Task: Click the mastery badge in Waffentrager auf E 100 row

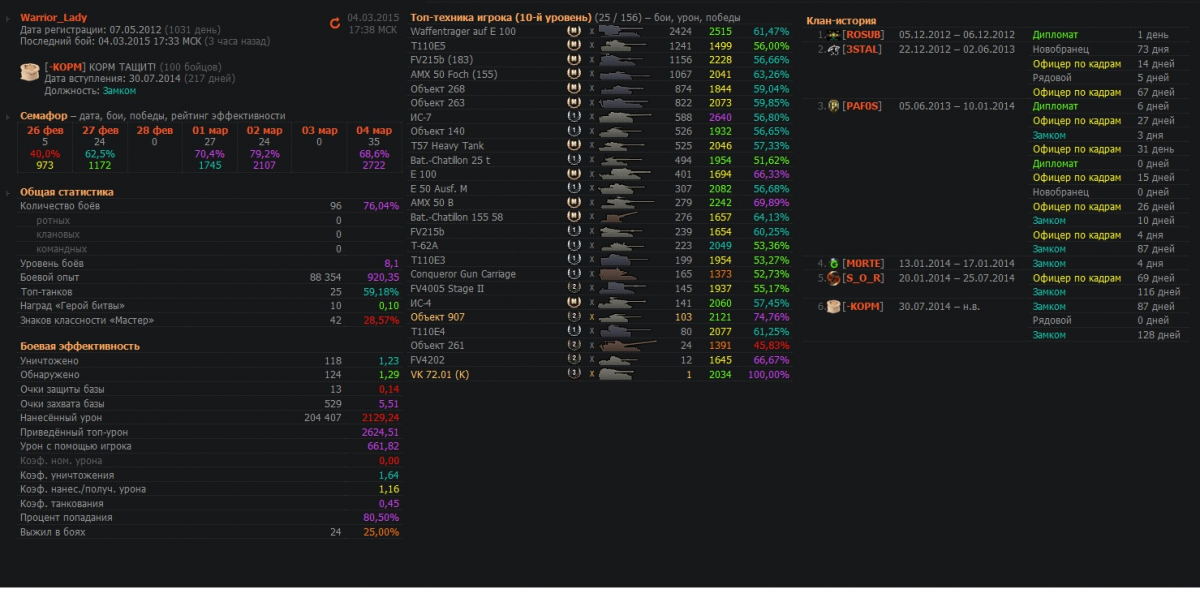Action: point(574,31)
